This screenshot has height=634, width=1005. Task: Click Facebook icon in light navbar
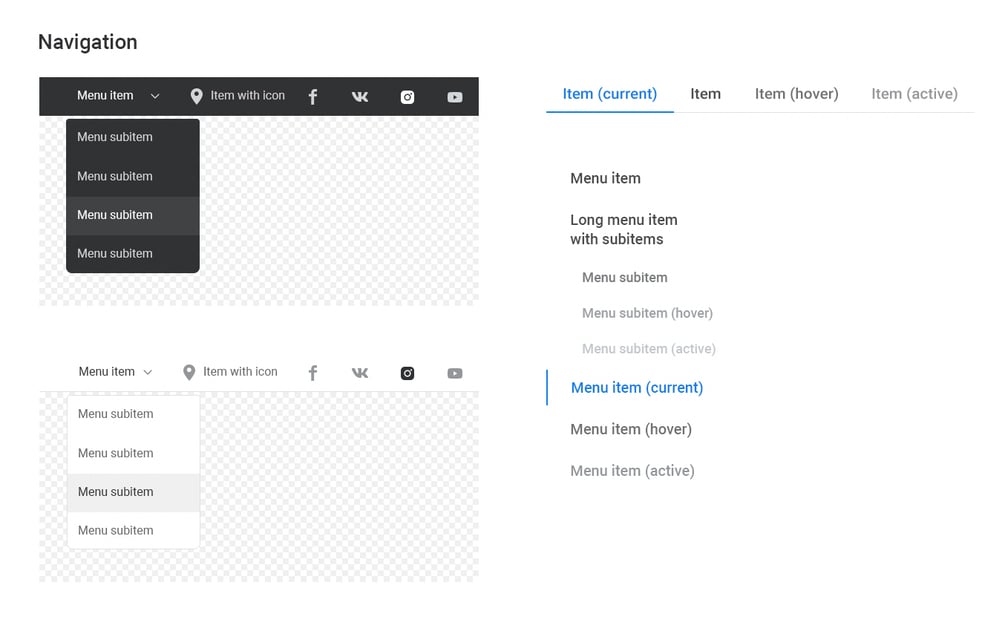313,373
